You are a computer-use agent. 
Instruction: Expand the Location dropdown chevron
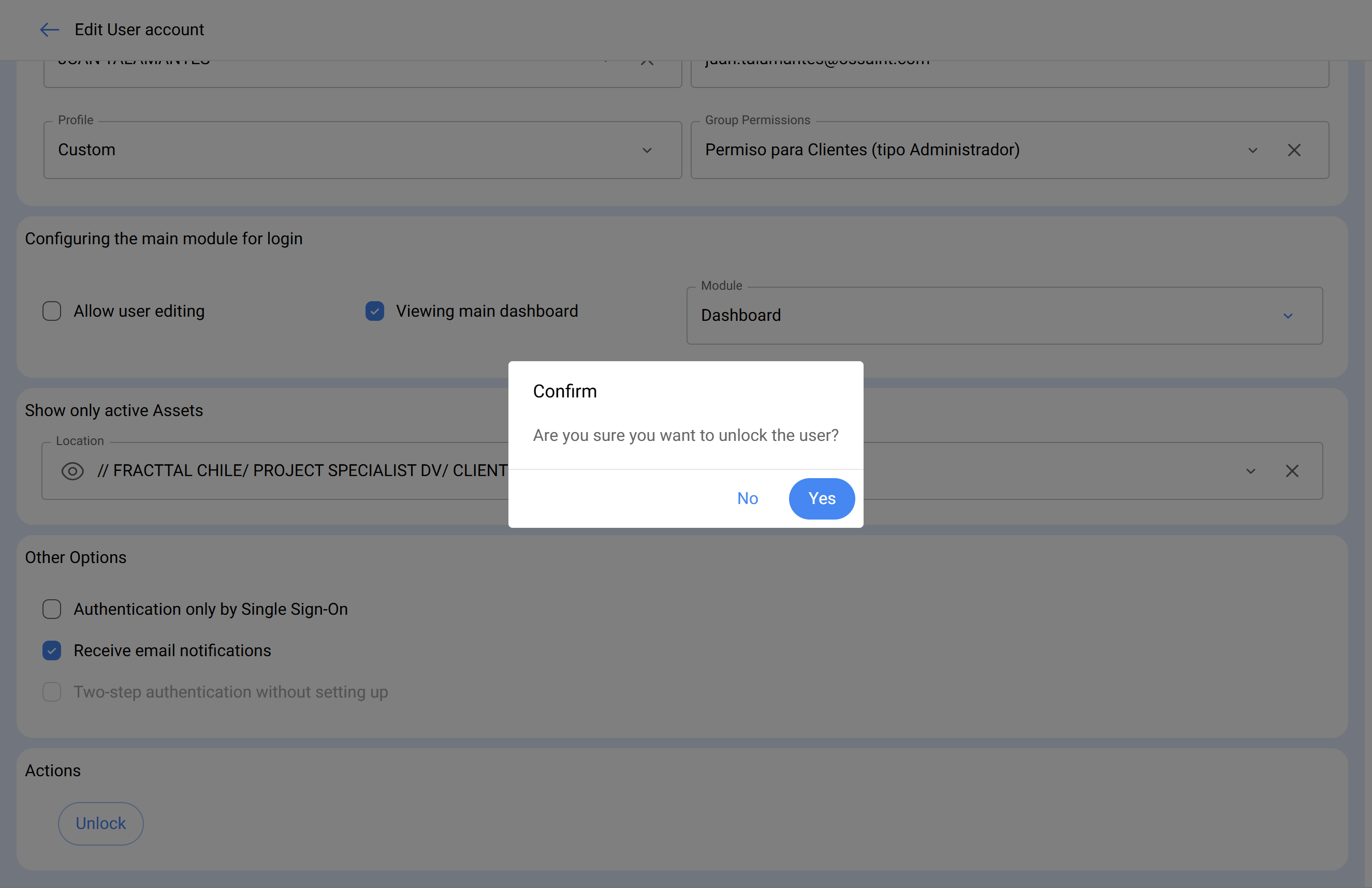1250,471
